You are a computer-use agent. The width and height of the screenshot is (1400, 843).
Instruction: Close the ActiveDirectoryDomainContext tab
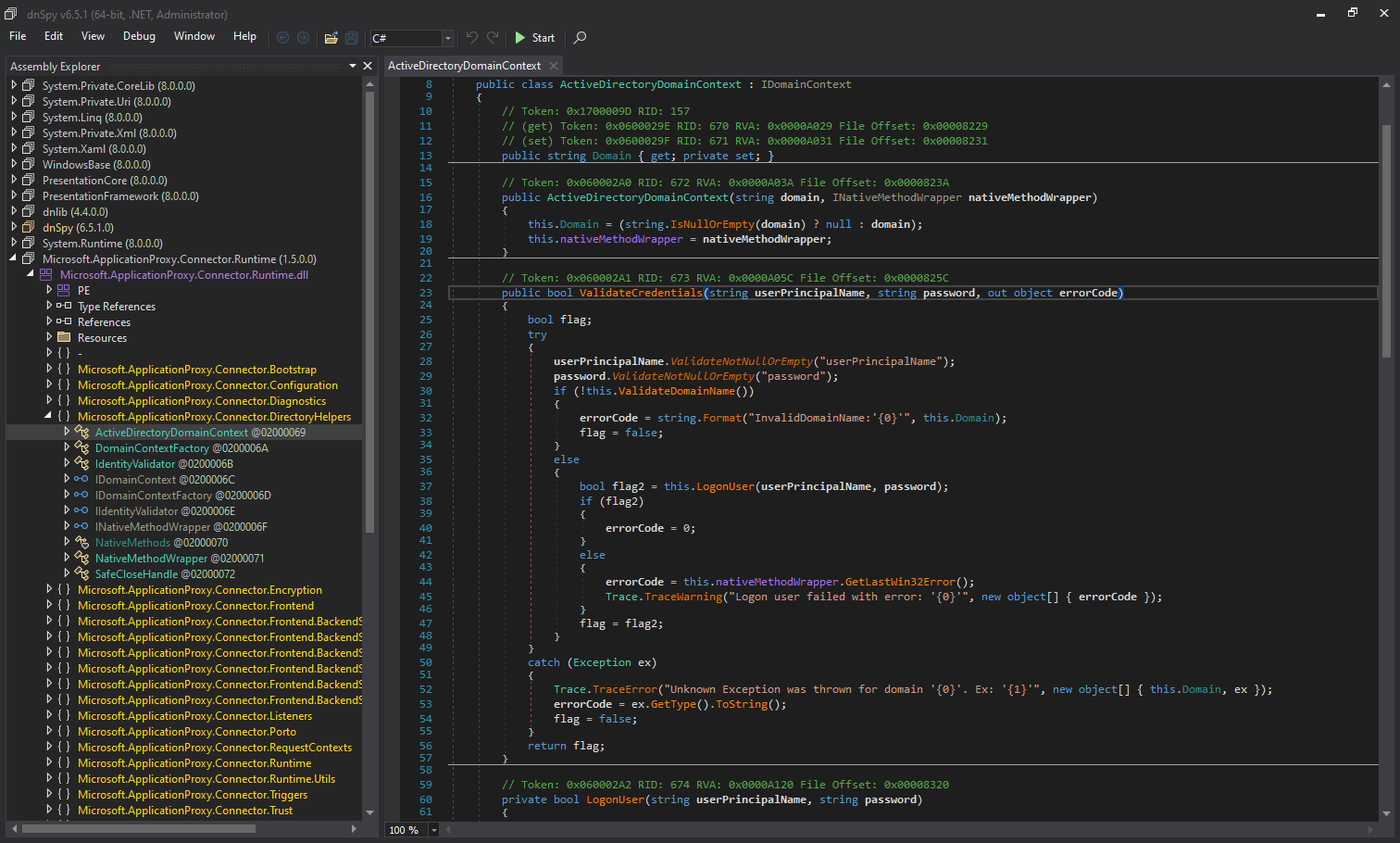coord(554,66)
